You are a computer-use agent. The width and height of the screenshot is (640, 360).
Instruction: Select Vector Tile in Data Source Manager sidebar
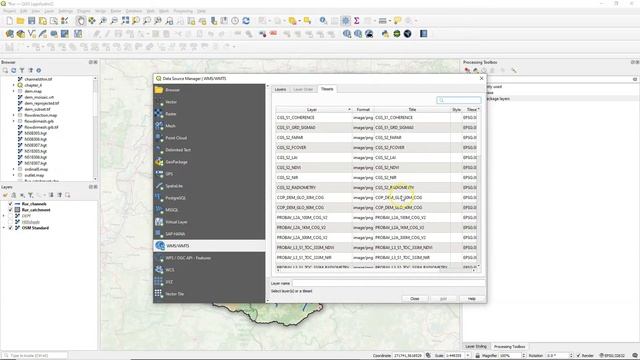[x=209, y=293]
